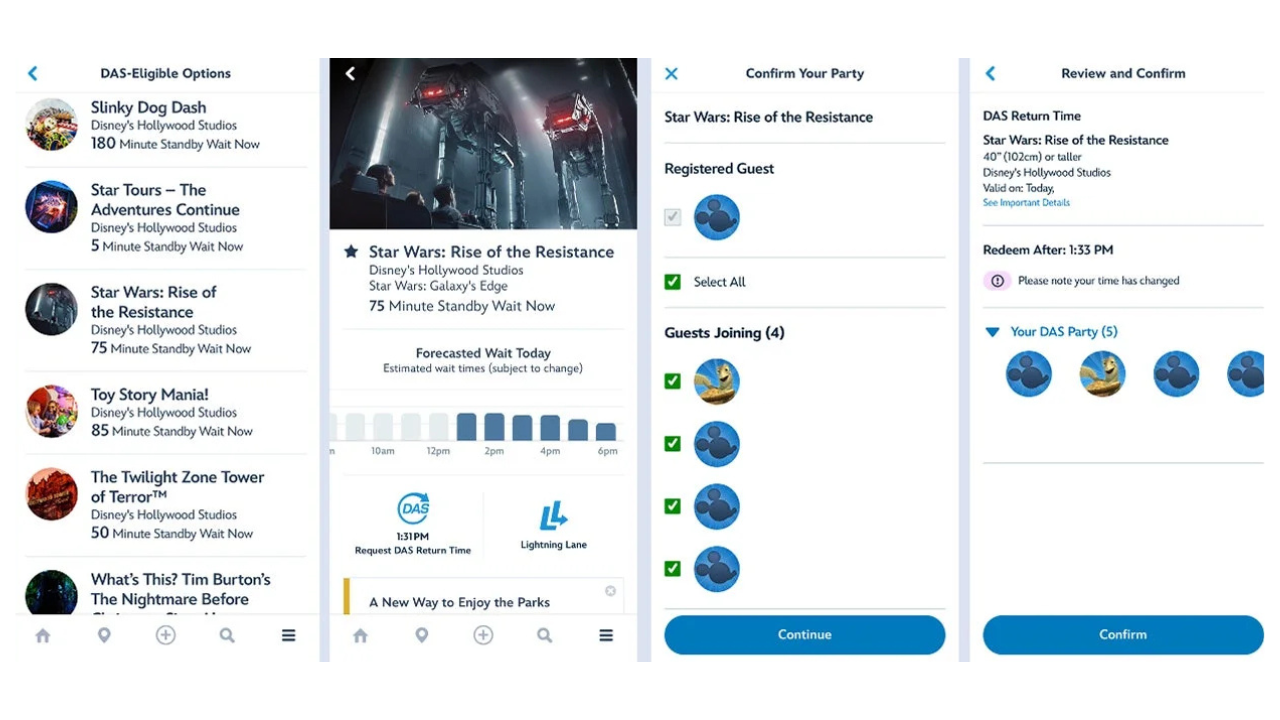The image size is (1280, 720).
Task: Tap the white back arrow over the attraction photo
Action: [x=350, y=74]
